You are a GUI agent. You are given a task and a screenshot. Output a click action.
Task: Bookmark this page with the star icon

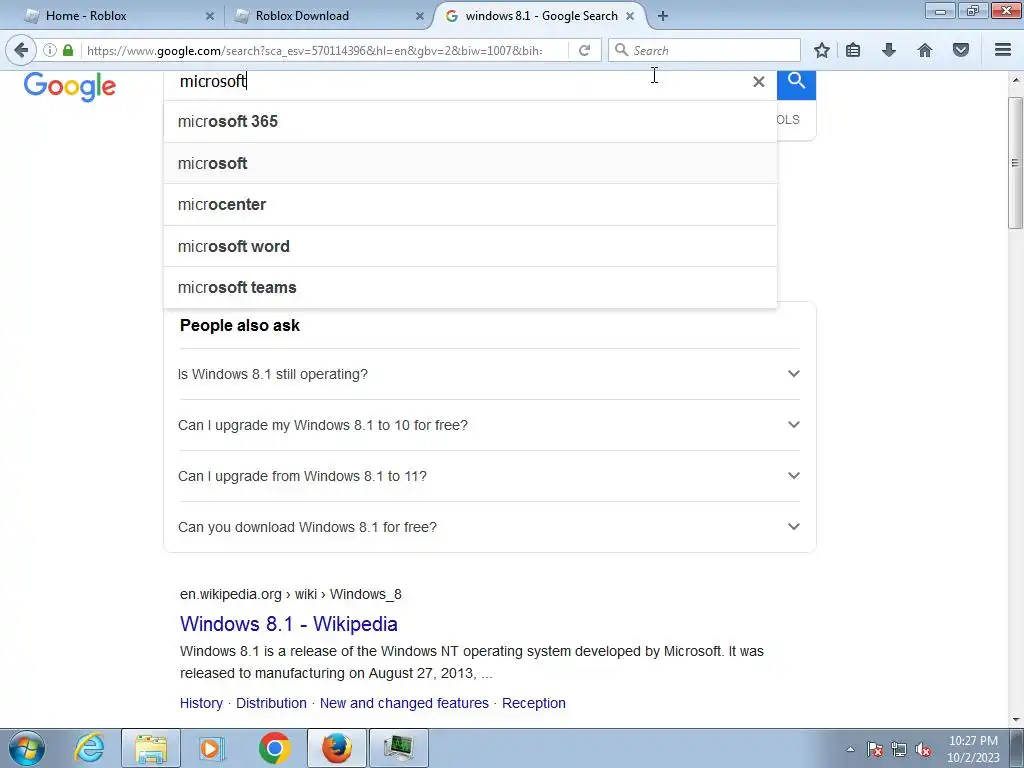coord(822,50)
